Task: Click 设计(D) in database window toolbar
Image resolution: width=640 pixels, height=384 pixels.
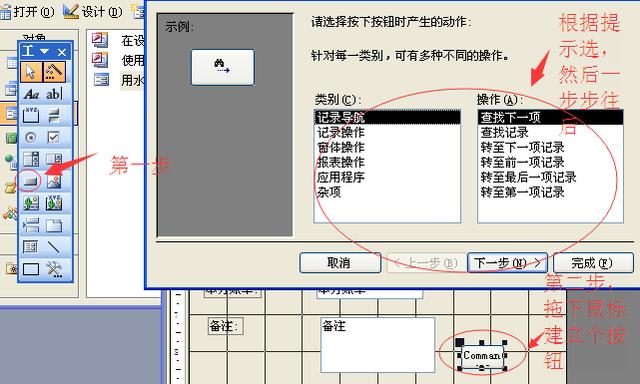Action: point(93,11)
